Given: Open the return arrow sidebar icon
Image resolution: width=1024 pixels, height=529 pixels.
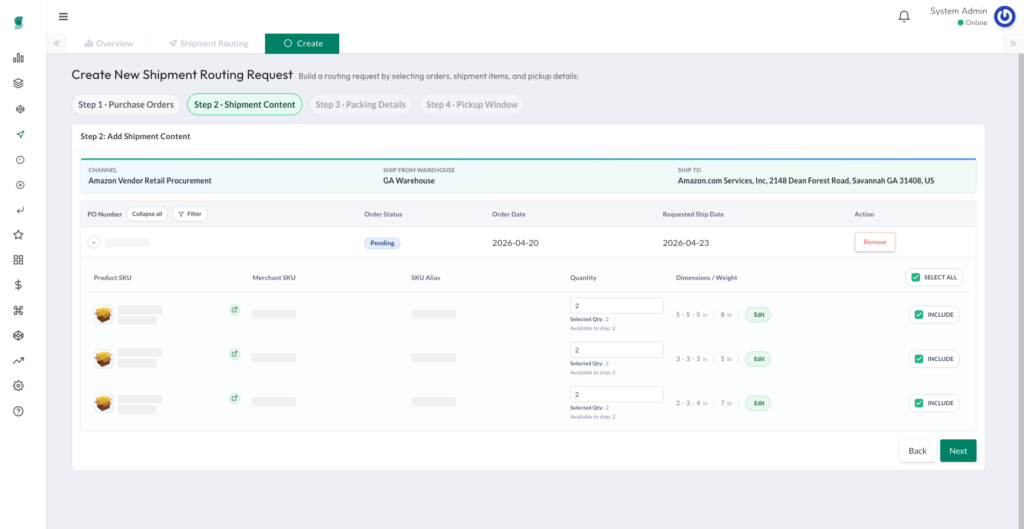Looking at the screenshot, I should tap(19, 210).
